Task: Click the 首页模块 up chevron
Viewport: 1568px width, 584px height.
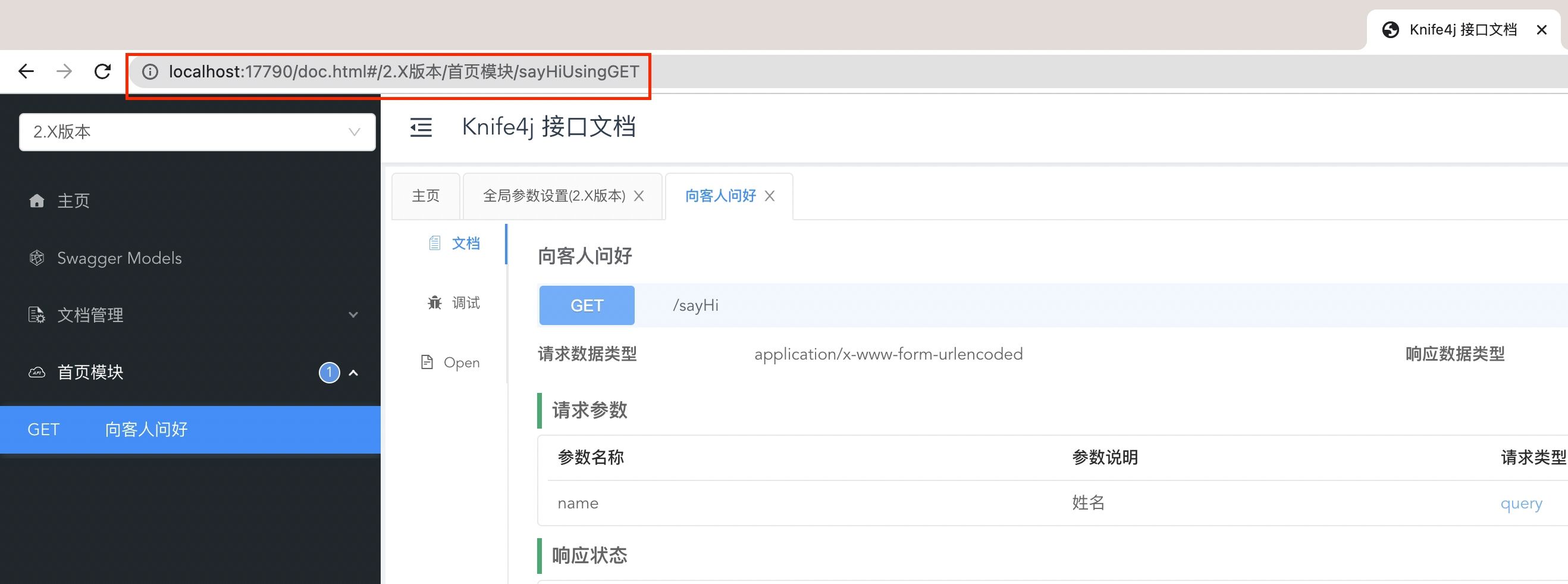Action: [353, 372]
